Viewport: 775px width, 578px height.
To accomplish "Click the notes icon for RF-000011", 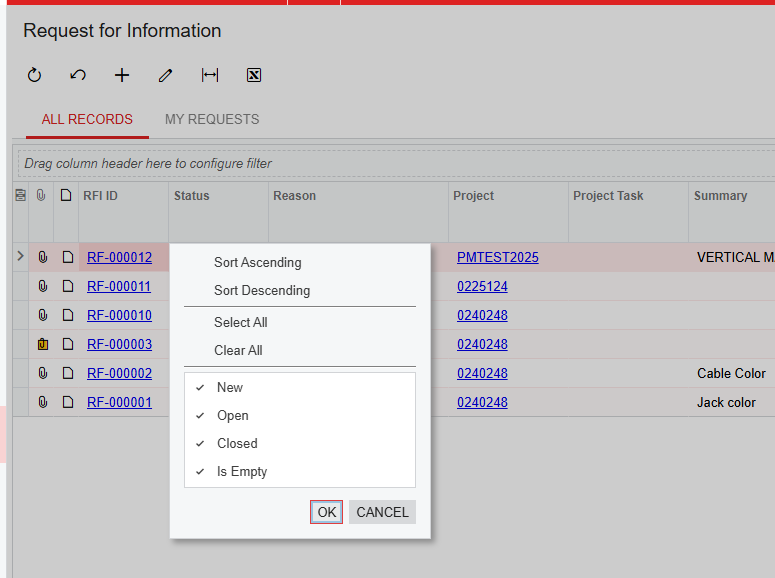I will tap(67, 286).
